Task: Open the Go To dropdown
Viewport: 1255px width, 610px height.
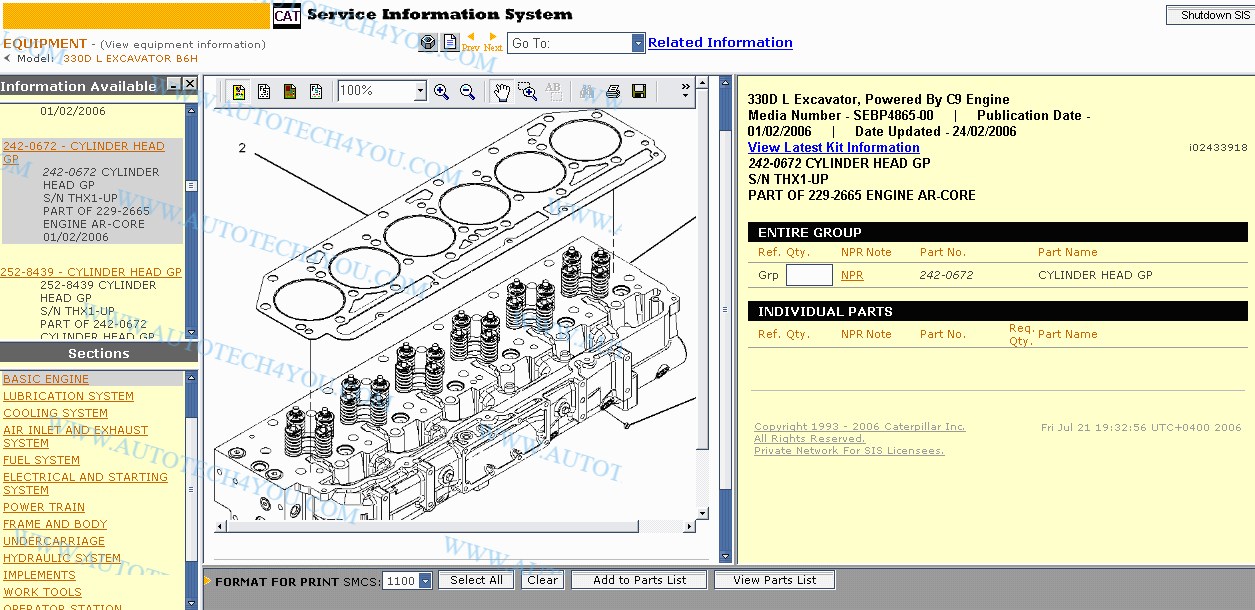Action: pos(638,43)
